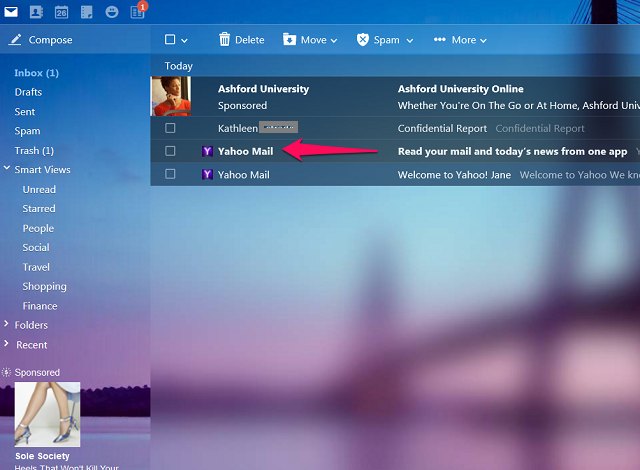Tick the checkbox for the unread Yahoo Mail message
This screenshot has width=640, height=470.
coord(170,151)
